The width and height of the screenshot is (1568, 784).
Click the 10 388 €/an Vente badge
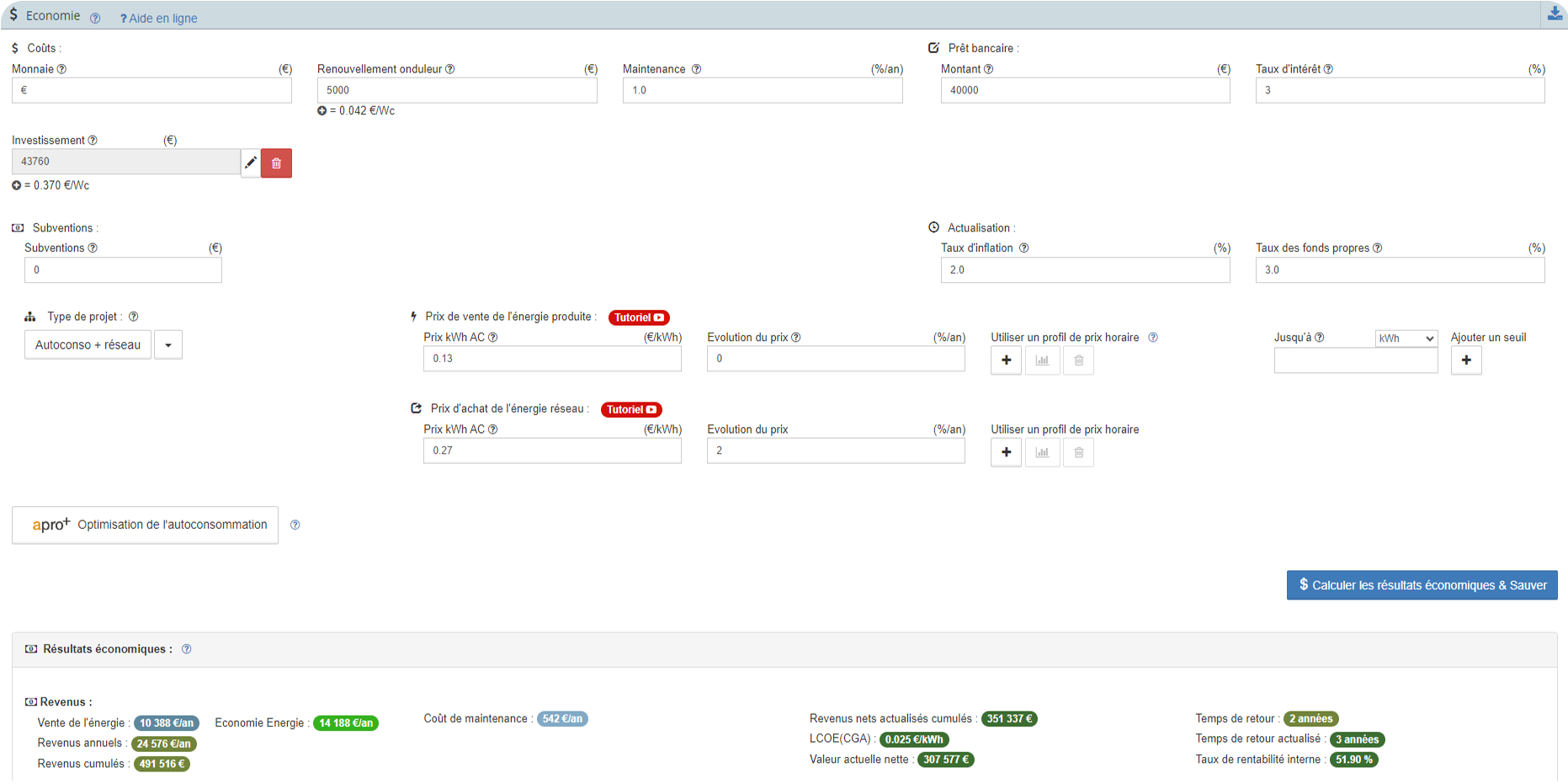tap(167, 723)
